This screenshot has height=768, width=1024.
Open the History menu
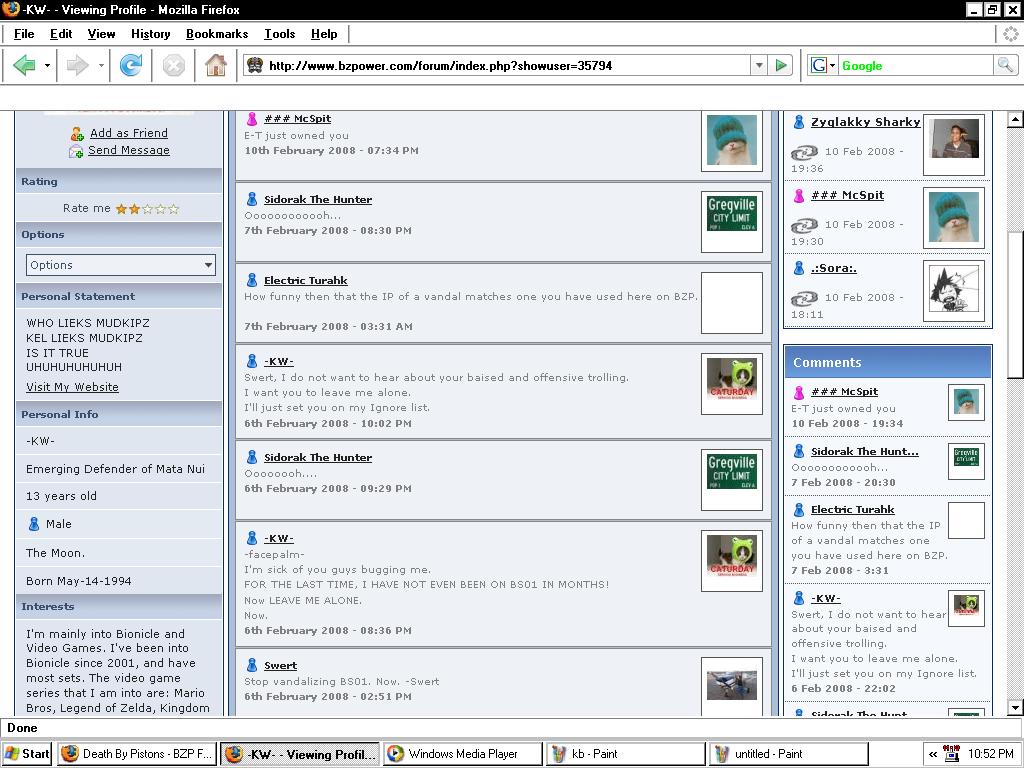coord(150,34)
